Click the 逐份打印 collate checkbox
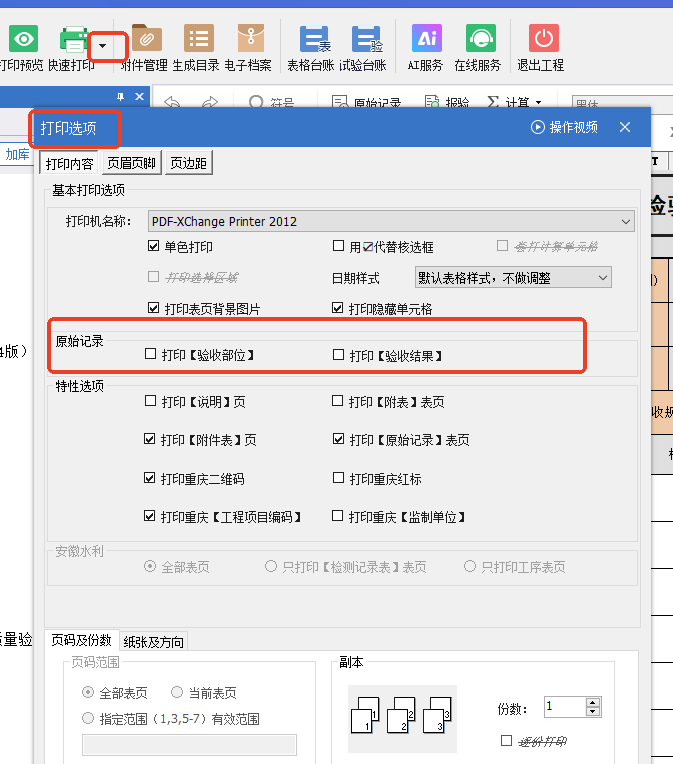 pos(506,741)
